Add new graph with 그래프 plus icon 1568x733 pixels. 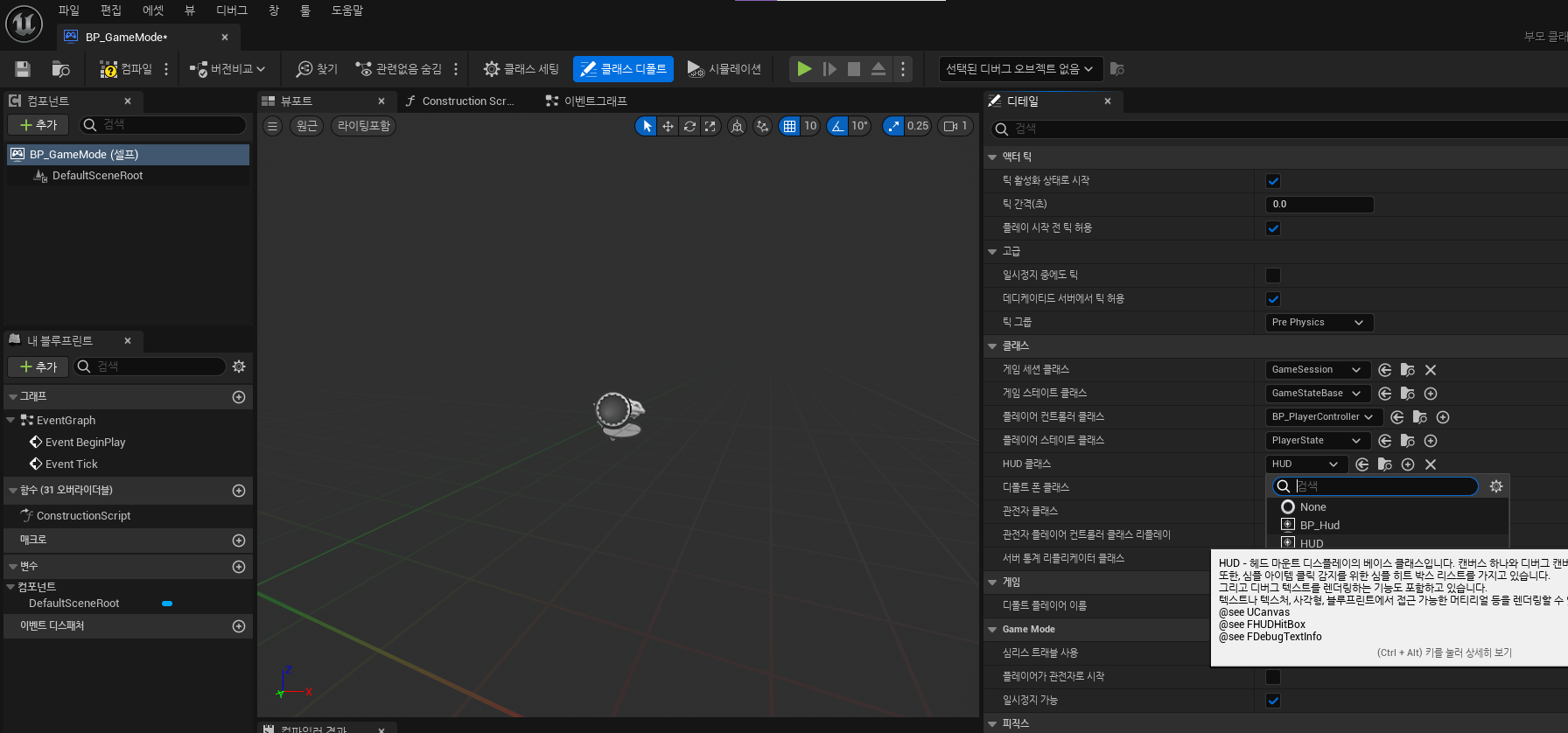point(239,397)
